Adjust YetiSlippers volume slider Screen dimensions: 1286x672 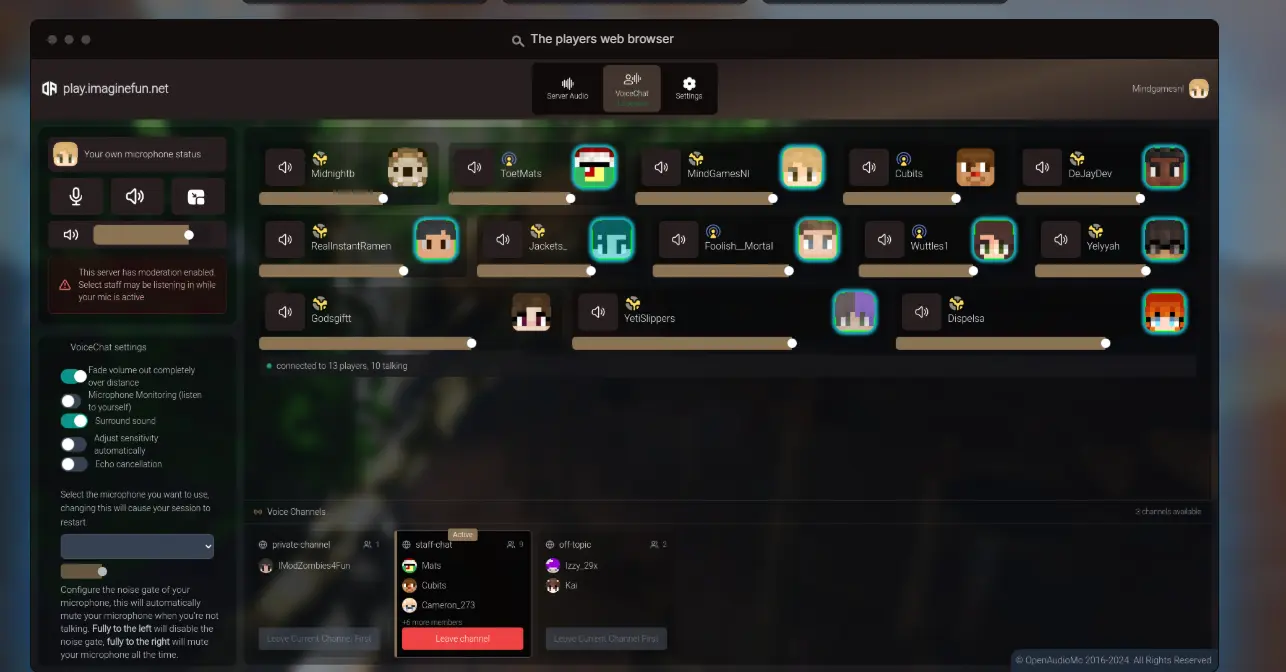pos(684,343)
